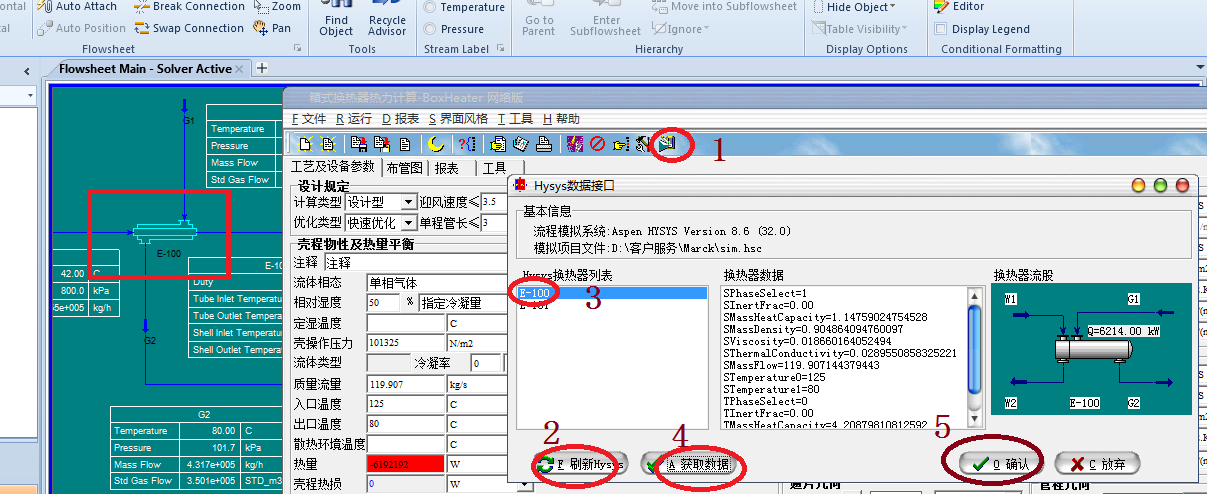The image size is (1214, 494).
Task: Click the pointing hand toolbar icon
Action: (x=620, y=144)
